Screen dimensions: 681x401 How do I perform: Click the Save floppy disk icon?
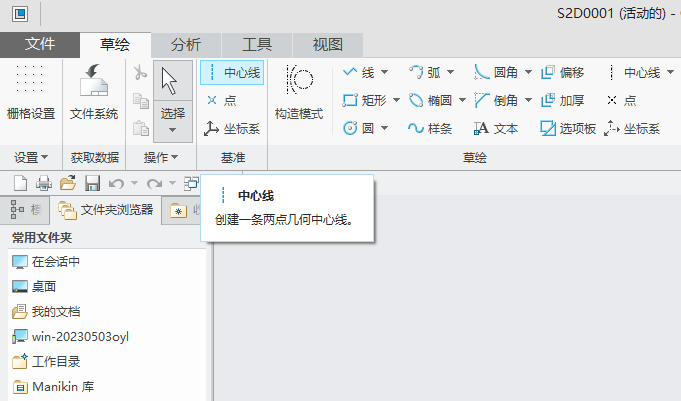(x=93, y=183)
